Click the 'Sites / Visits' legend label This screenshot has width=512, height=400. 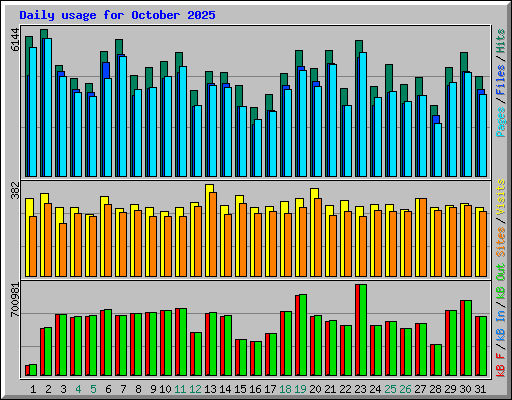[x=501, y=218]
